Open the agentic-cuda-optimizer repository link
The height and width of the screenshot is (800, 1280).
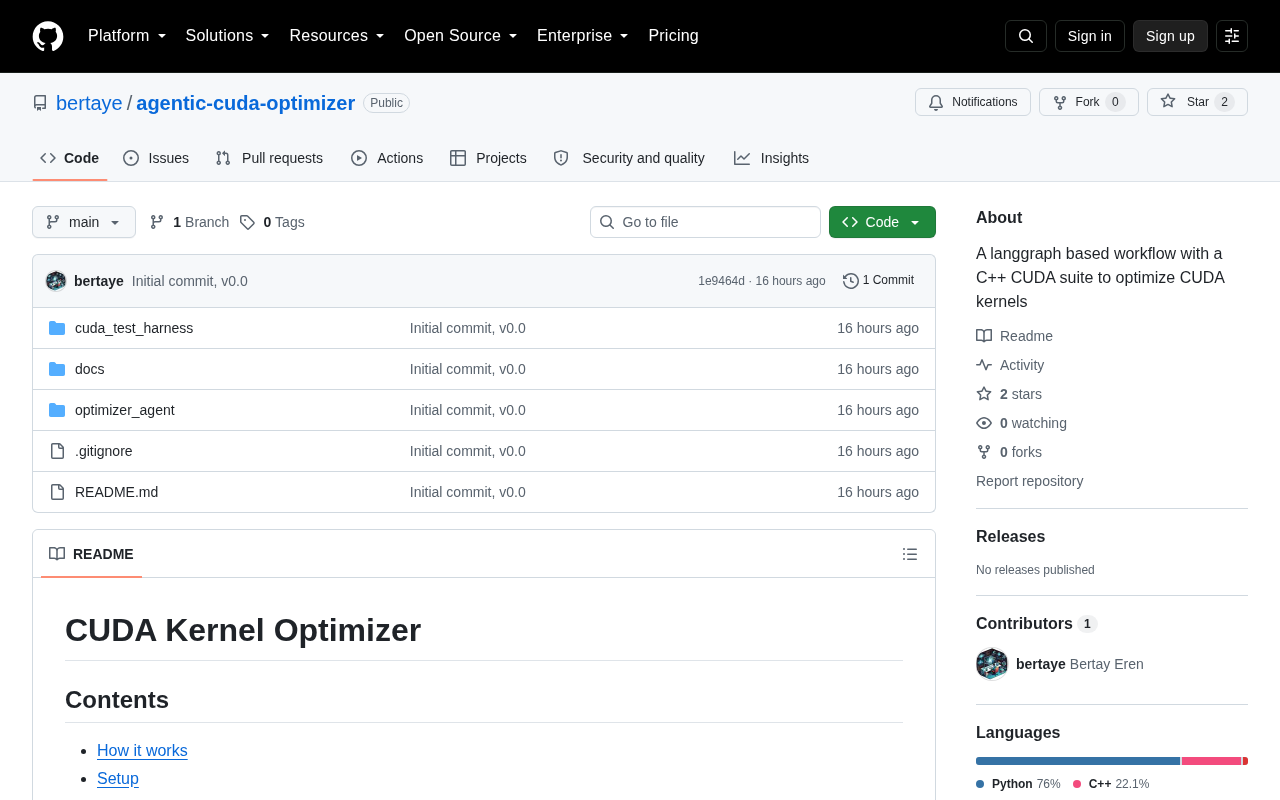[x=246, y=103]
